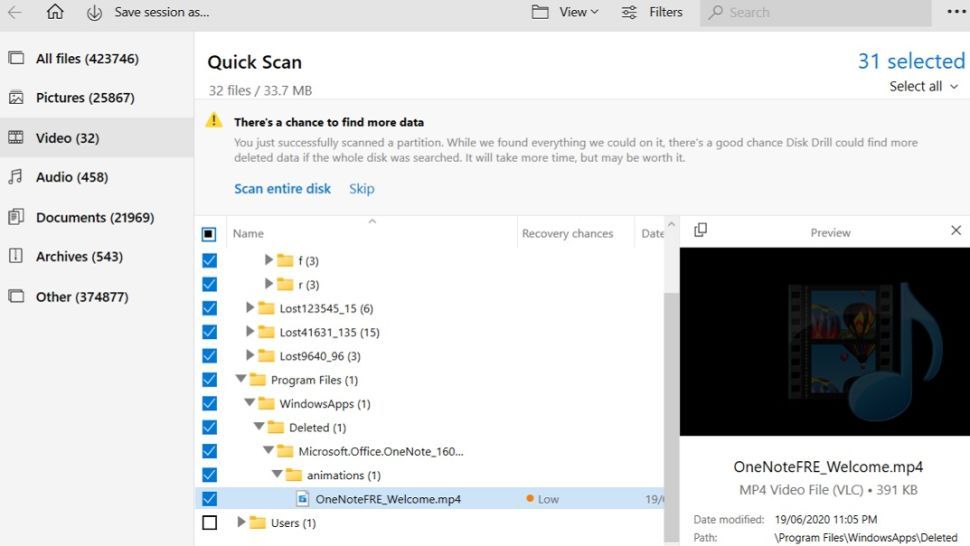
Task: Click the Scan entire disk link
Action: click(x=282, y=189)
